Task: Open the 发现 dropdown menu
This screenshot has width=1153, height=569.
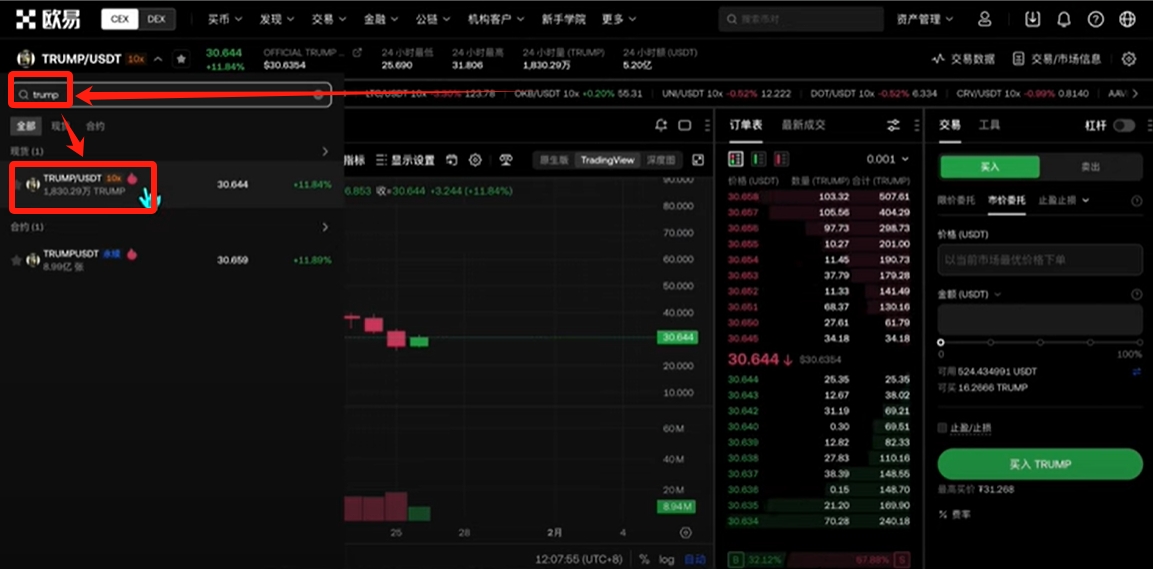Action: (x=276, y=19)
